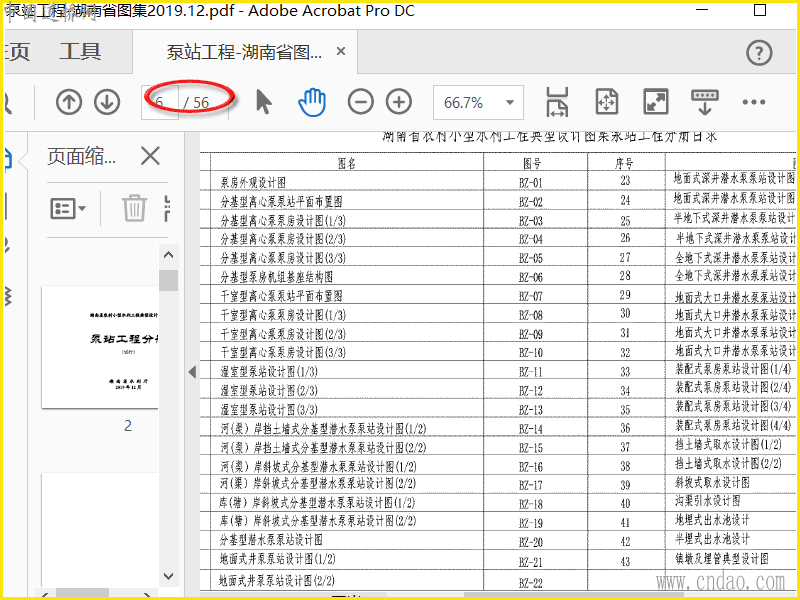Zoom out with the minus button
Screen dimensions: 800x600
pos(361,102)
